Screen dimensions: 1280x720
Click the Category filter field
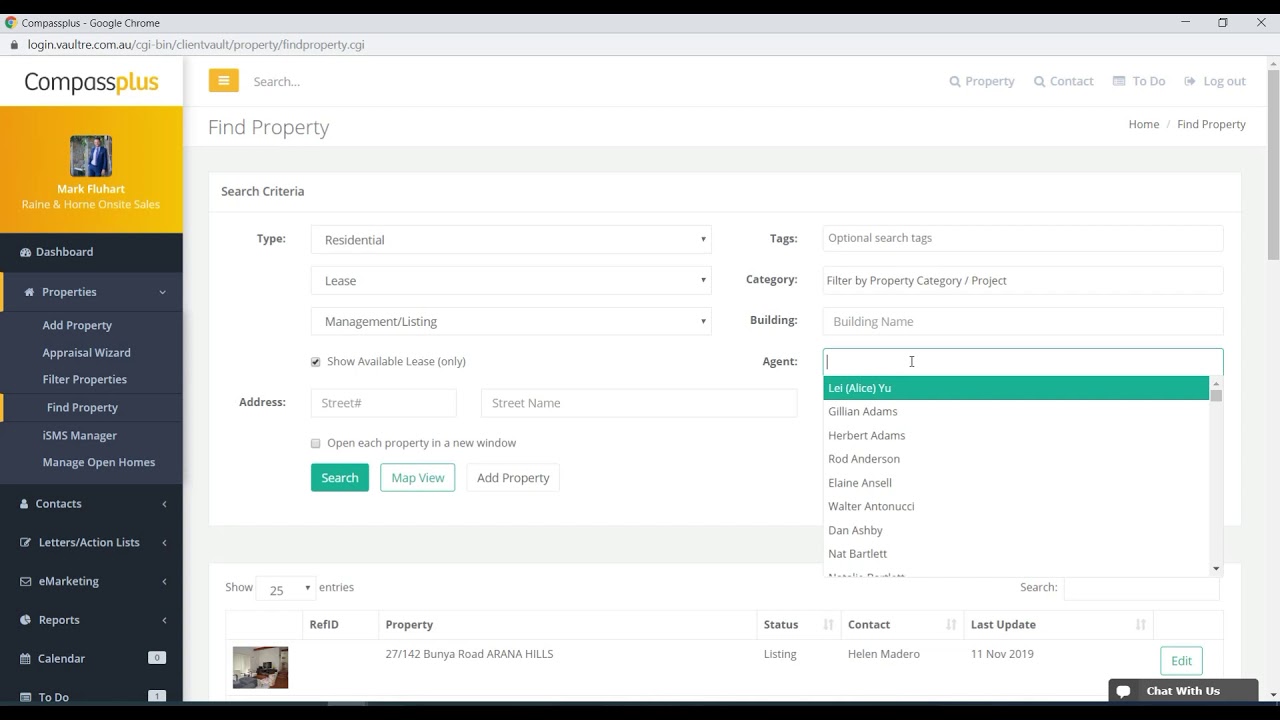(1023, 281)
